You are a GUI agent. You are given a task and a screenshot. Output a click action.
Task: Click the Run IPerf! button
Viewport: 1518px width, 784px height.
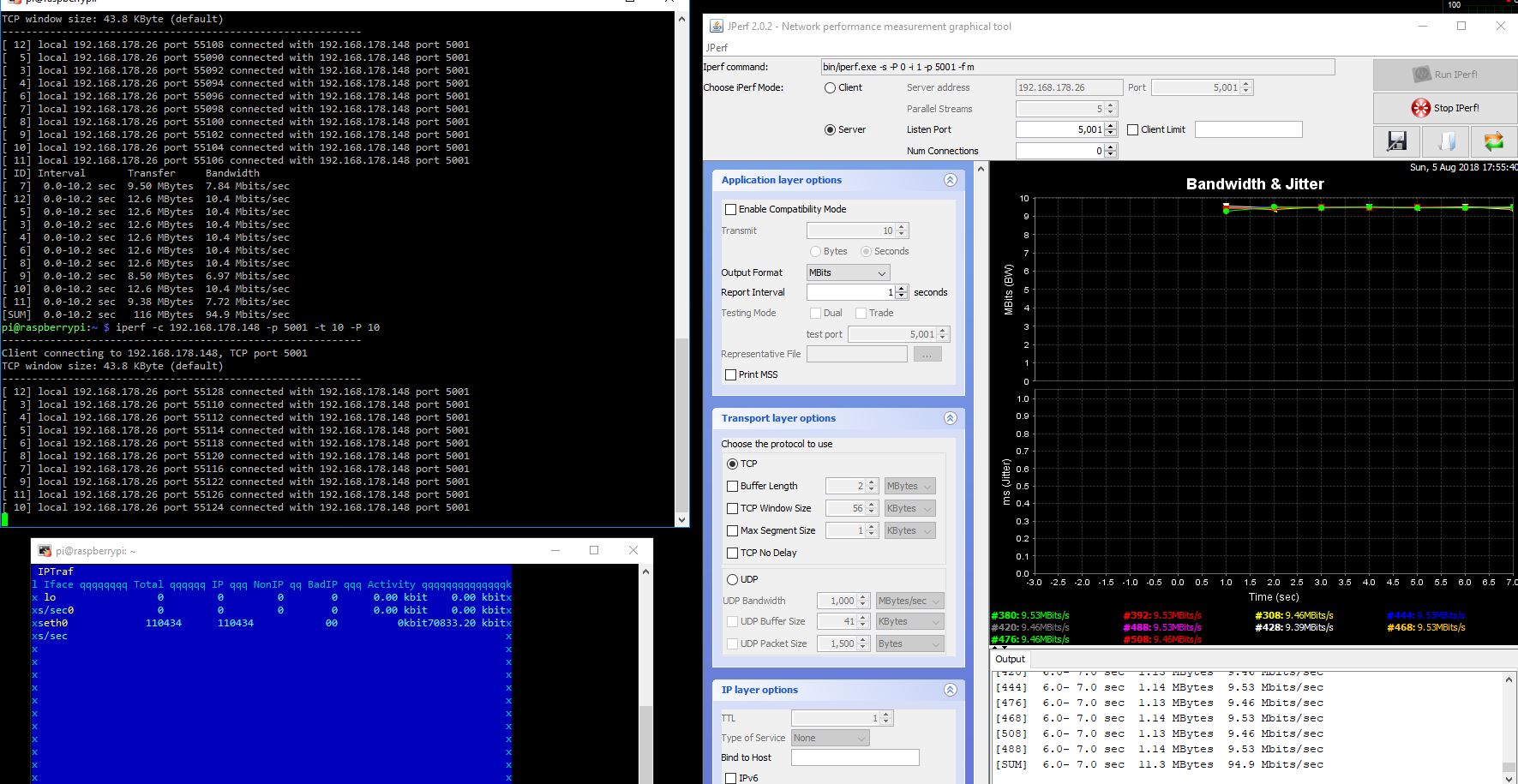(1445, 75)
